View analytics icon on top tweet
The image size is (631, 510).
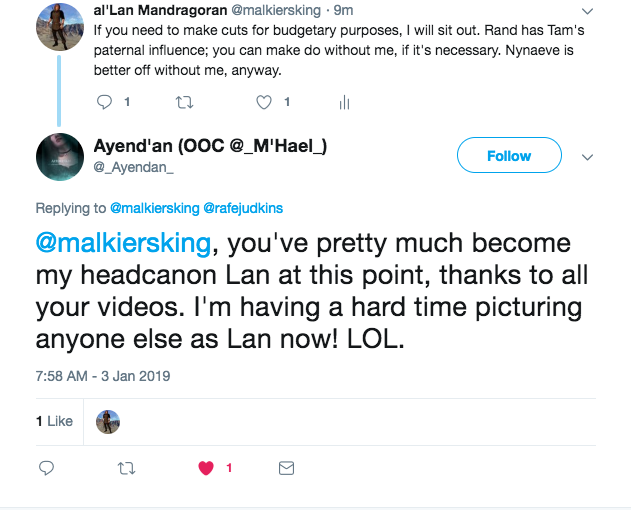click(343, 101)
